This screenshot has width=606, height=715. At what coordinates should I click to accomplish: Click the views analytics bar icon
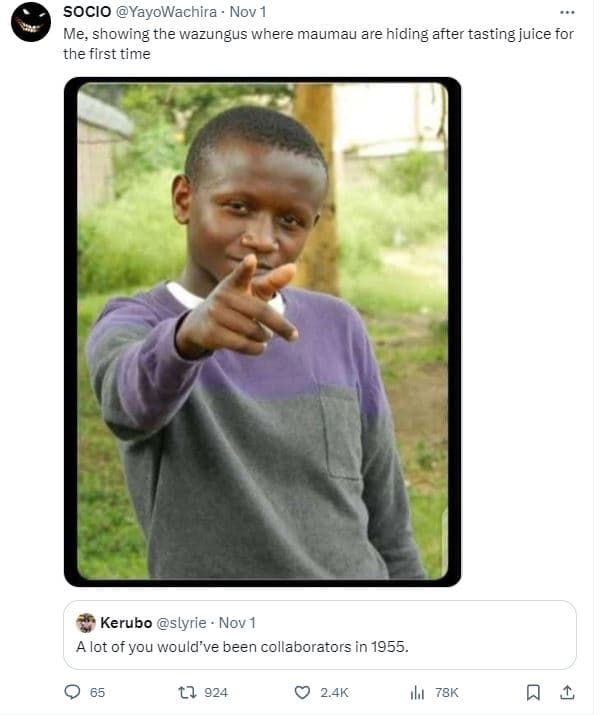pos(418,692)
